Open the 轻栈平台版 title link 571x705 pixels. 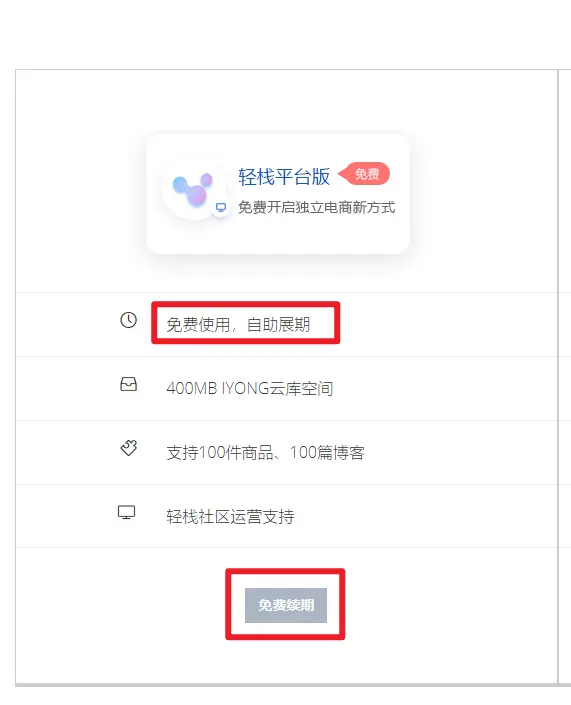pos(284,176)
